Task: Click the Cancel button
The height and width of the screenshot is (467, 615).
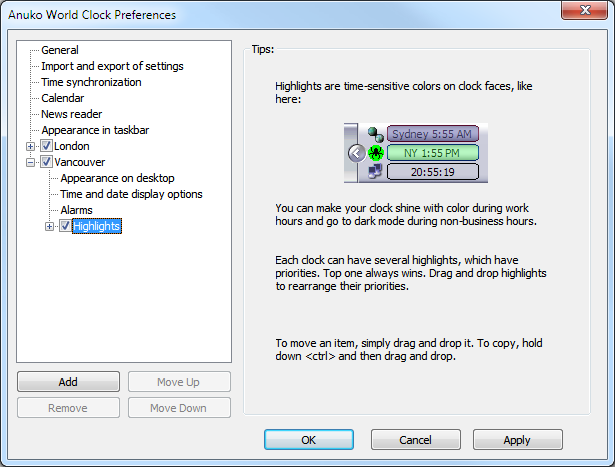Action: (415, 440)
